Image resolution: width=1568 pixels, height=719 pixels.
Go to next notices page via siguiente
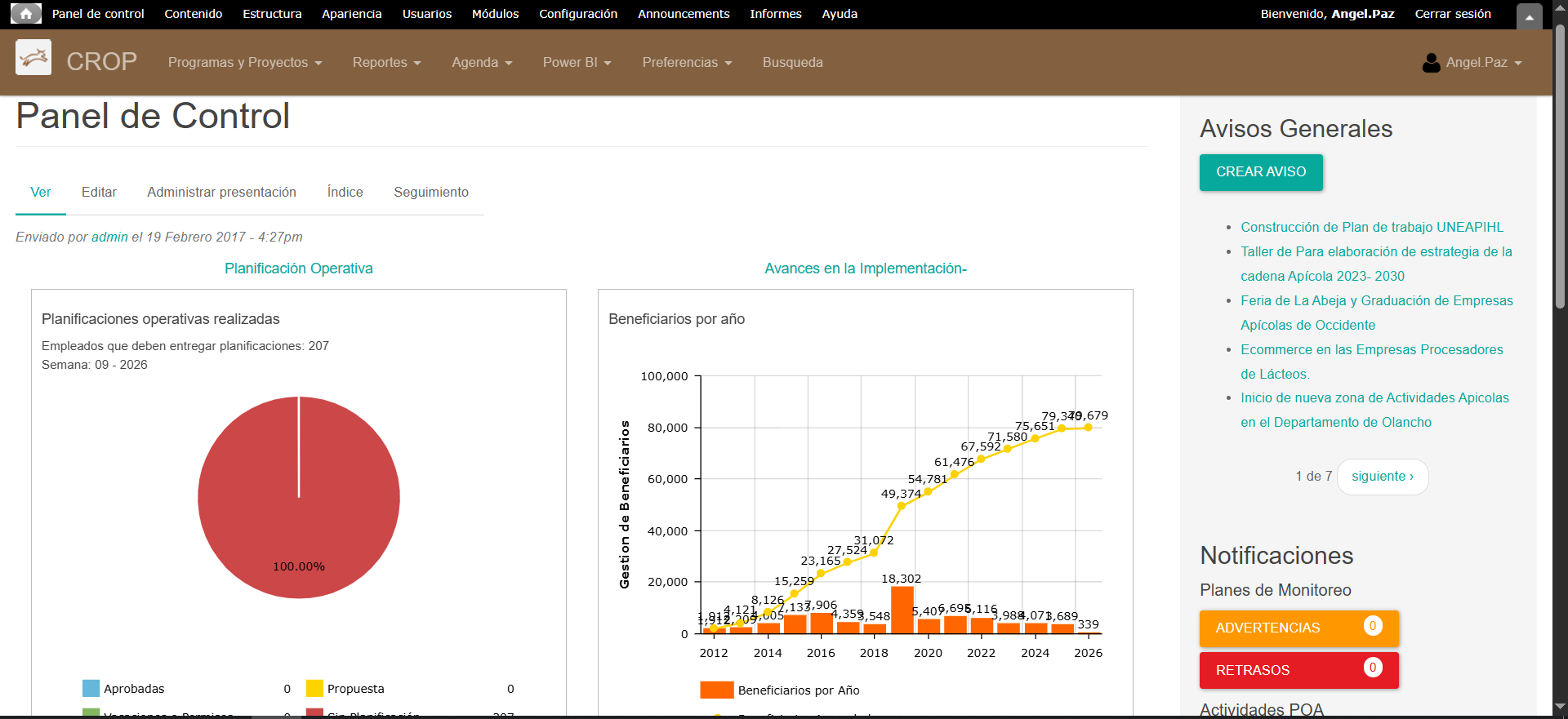pyautogui.click(x=1382, y=477)
